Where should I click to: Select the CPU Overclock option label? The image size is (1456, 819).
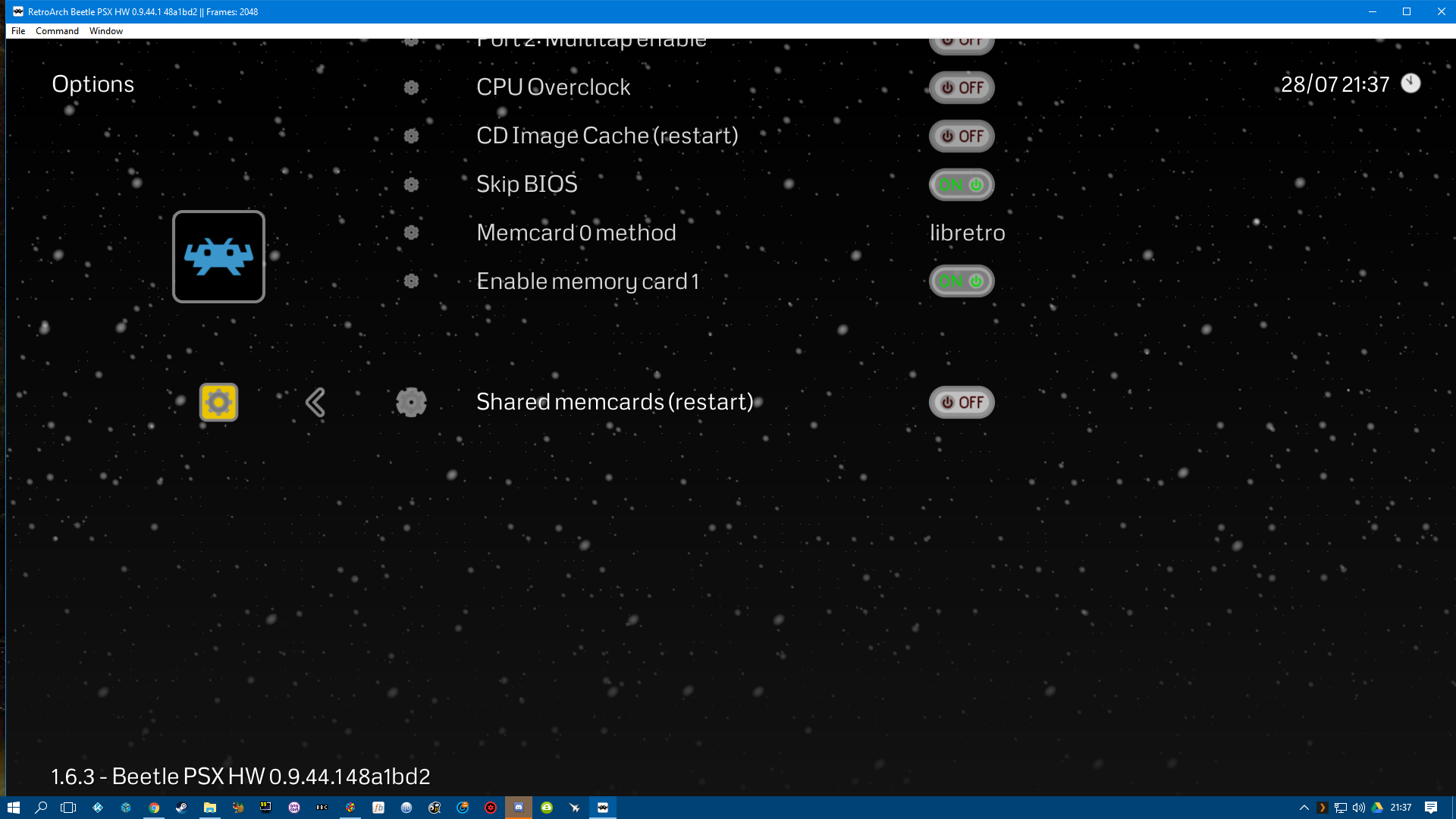click(x=554, y=87)
